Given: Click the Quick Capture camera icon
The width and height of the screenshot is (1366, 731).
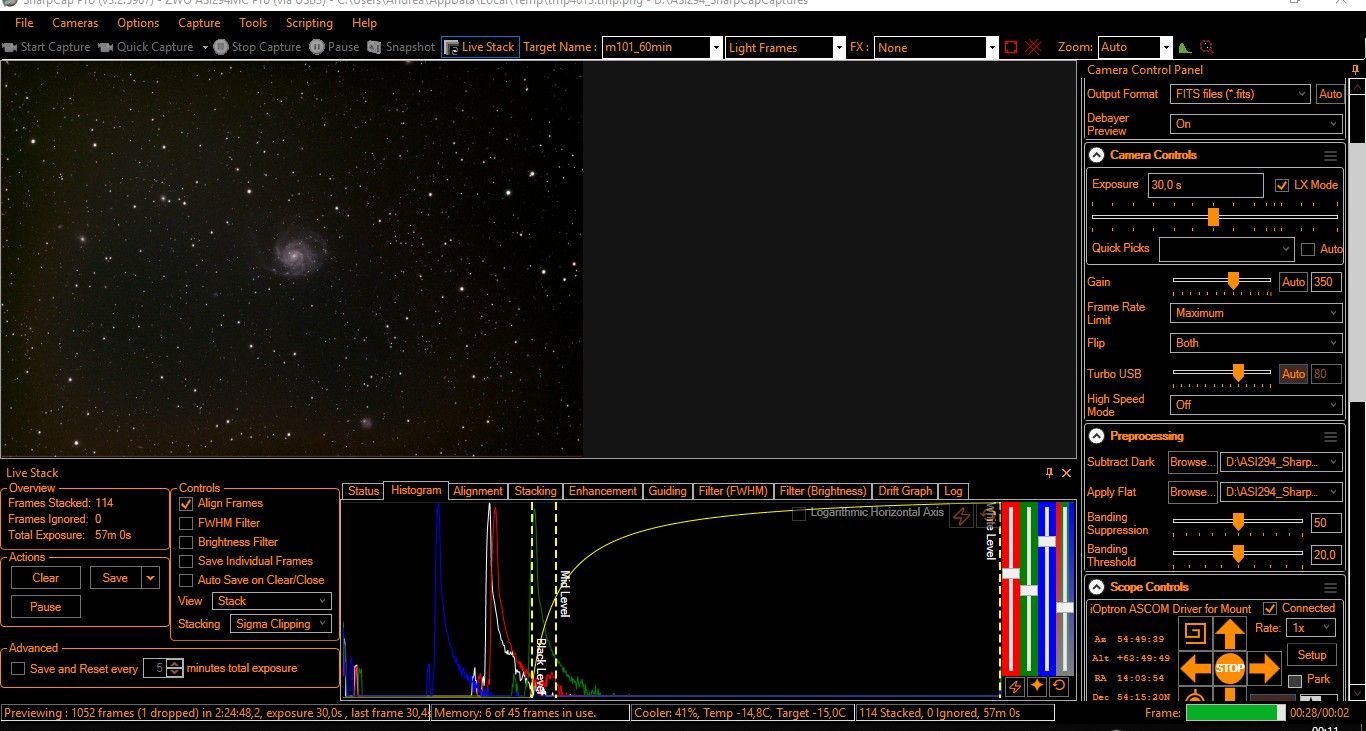Looking at the screenshot, I should tap(105, 47).
